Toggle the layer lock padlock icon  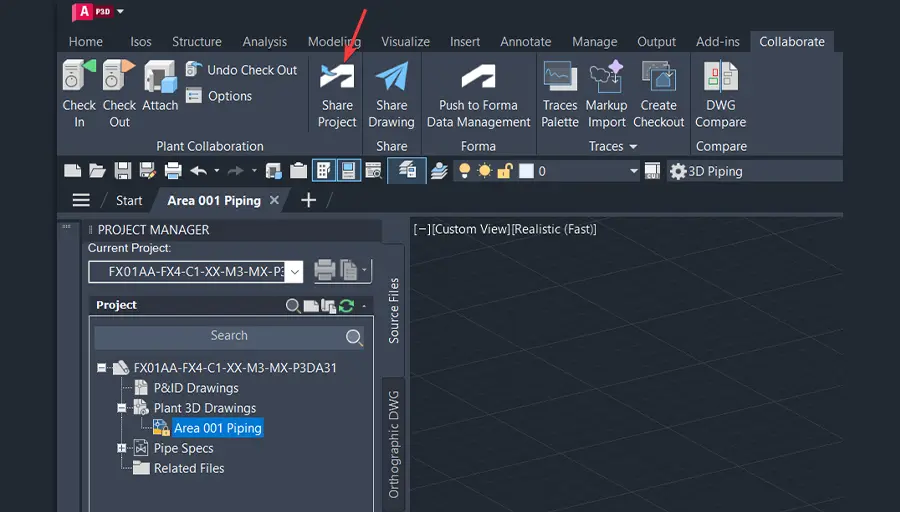[505, 170]
